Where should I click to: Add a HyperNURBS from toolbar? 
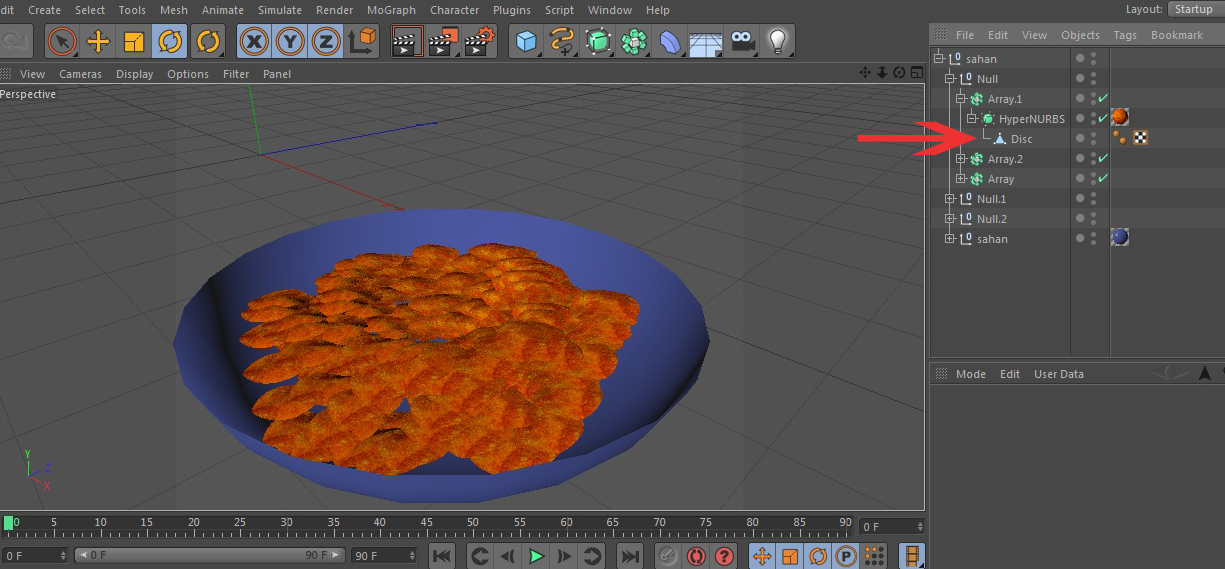pyautogui.click(x=598, y=42)
